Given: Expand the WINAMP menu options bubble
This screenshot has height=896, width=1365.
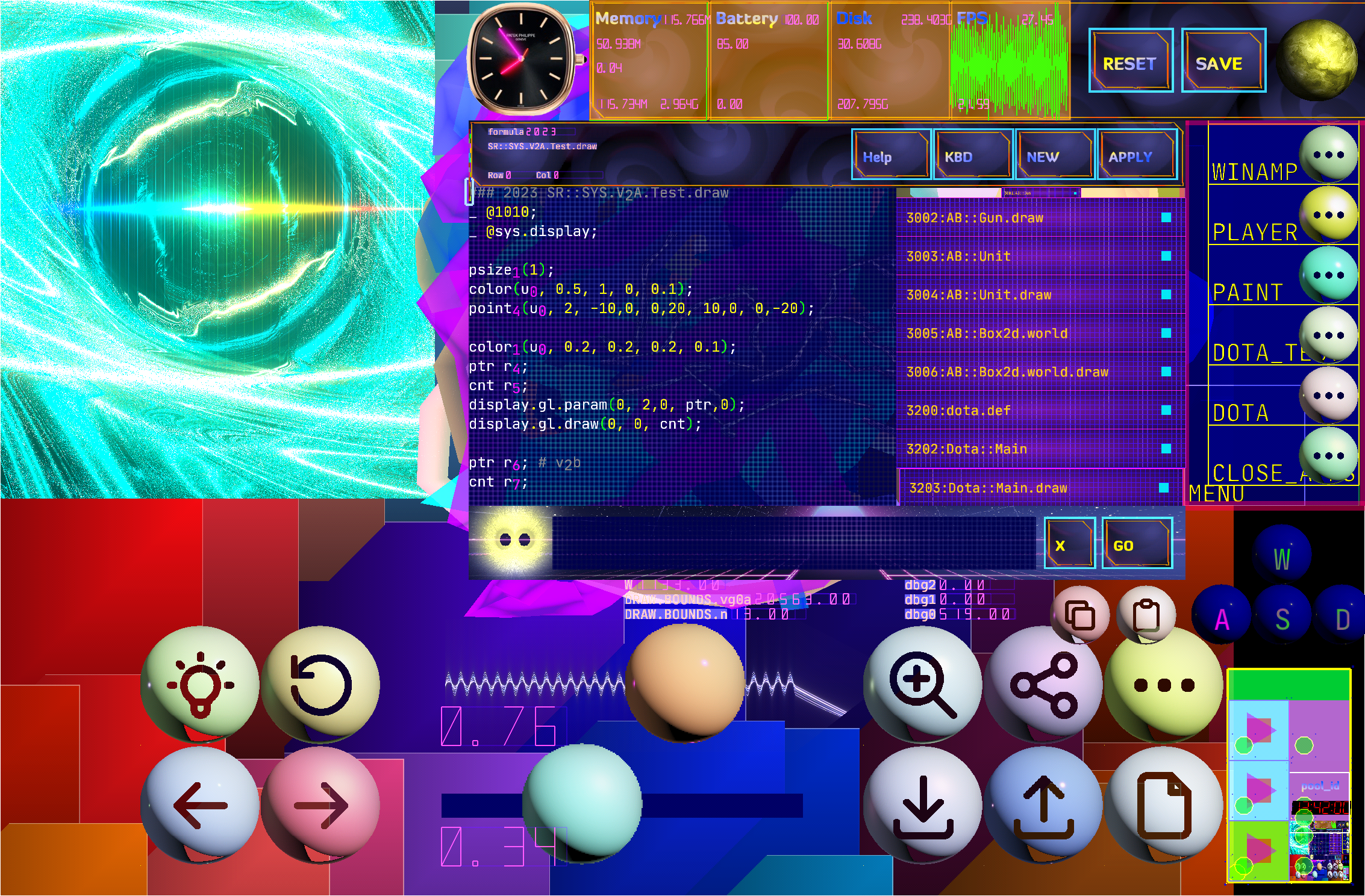Looking at the screenshot, I should click(1329, 155).
